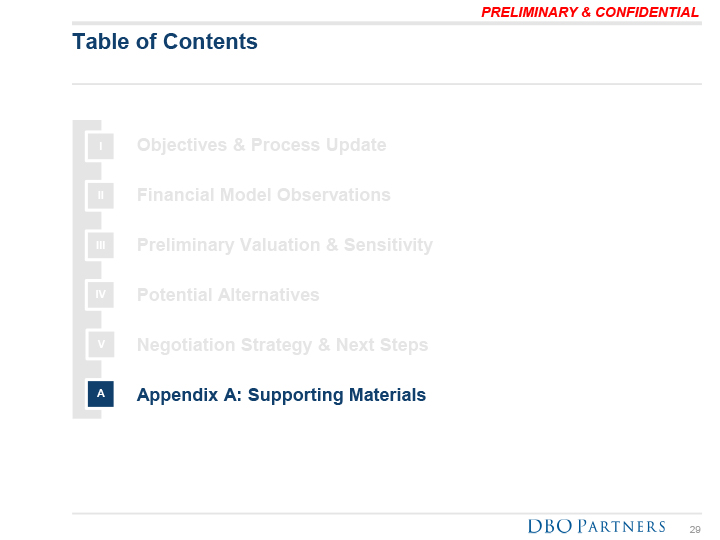Screen dimensions: 720x540
Task: Click the gray vertical bar beside sections
Action: [x=78, y=270]
